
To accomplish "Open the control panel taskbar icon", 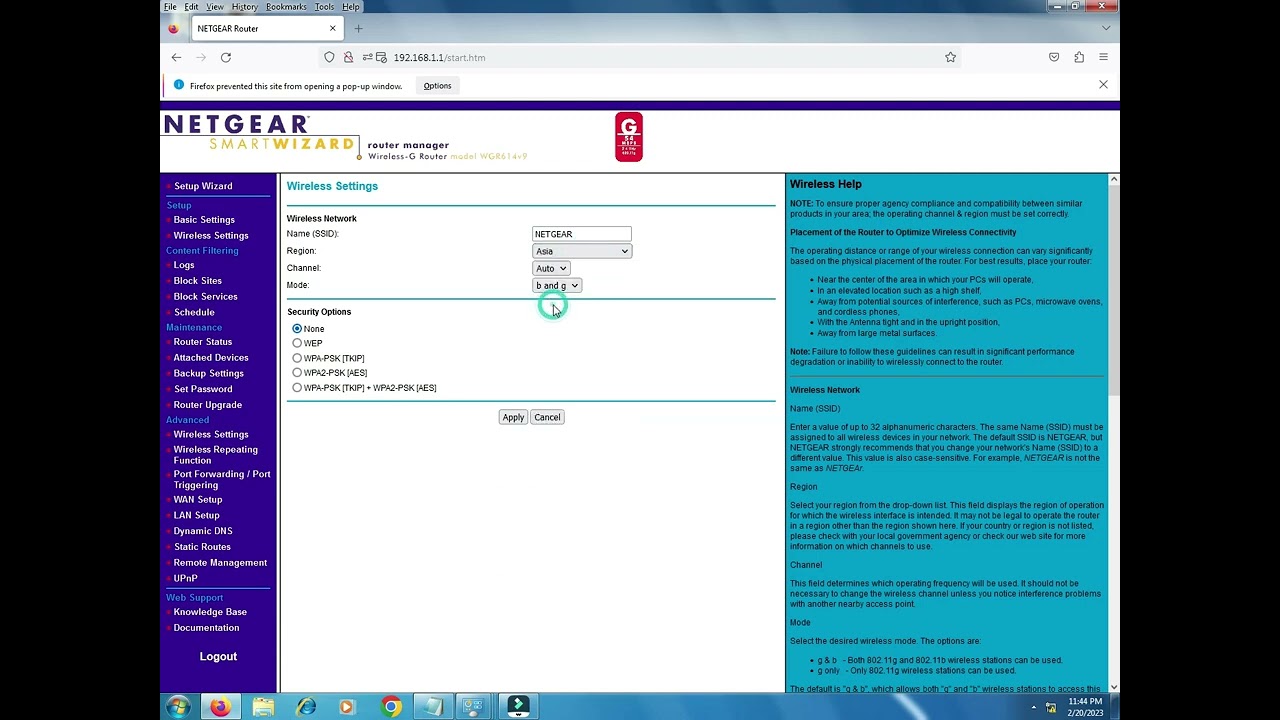I will pos(473,707).
